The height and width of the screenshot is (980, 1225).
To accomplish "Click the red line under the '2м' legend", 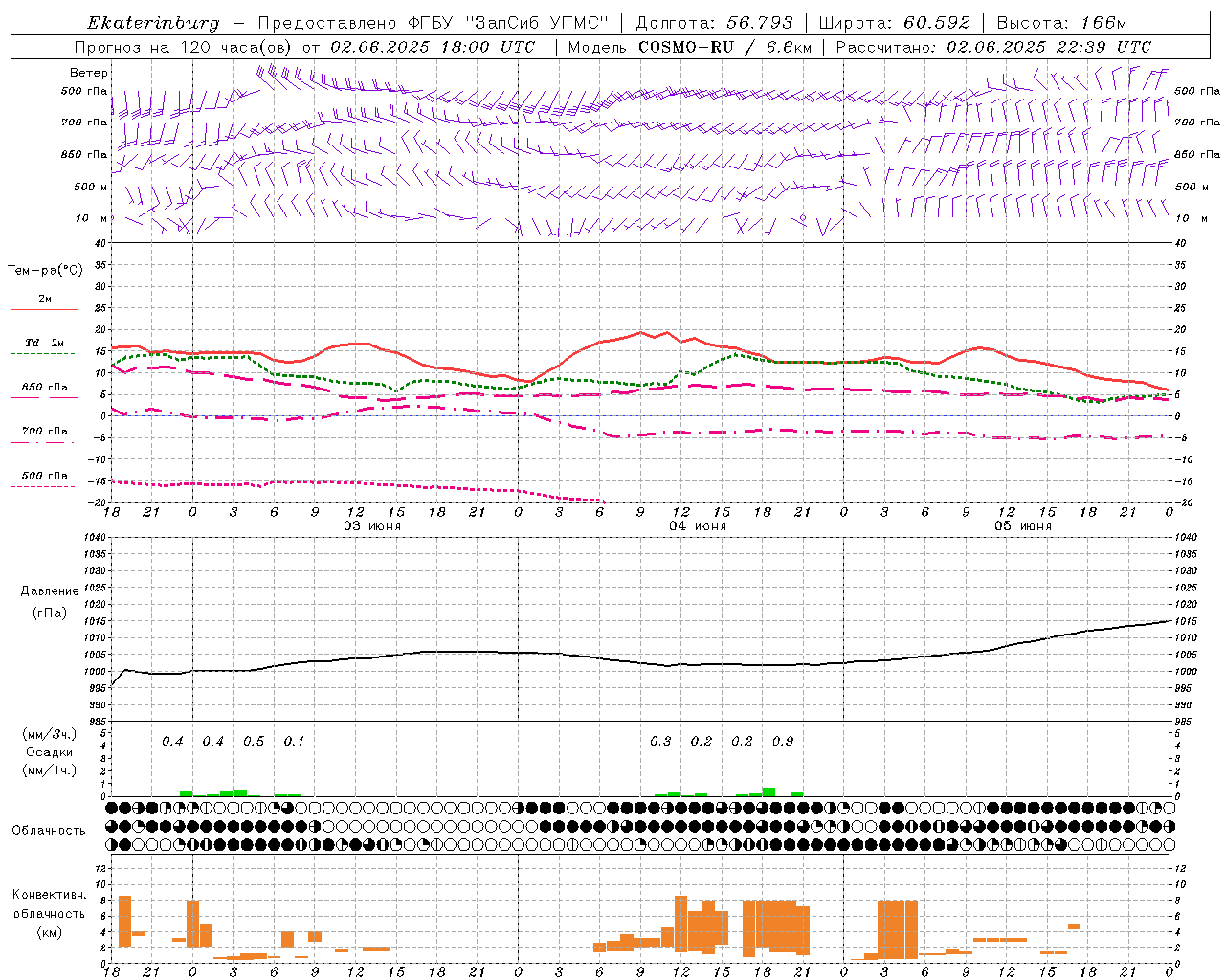I will [44, 310].
